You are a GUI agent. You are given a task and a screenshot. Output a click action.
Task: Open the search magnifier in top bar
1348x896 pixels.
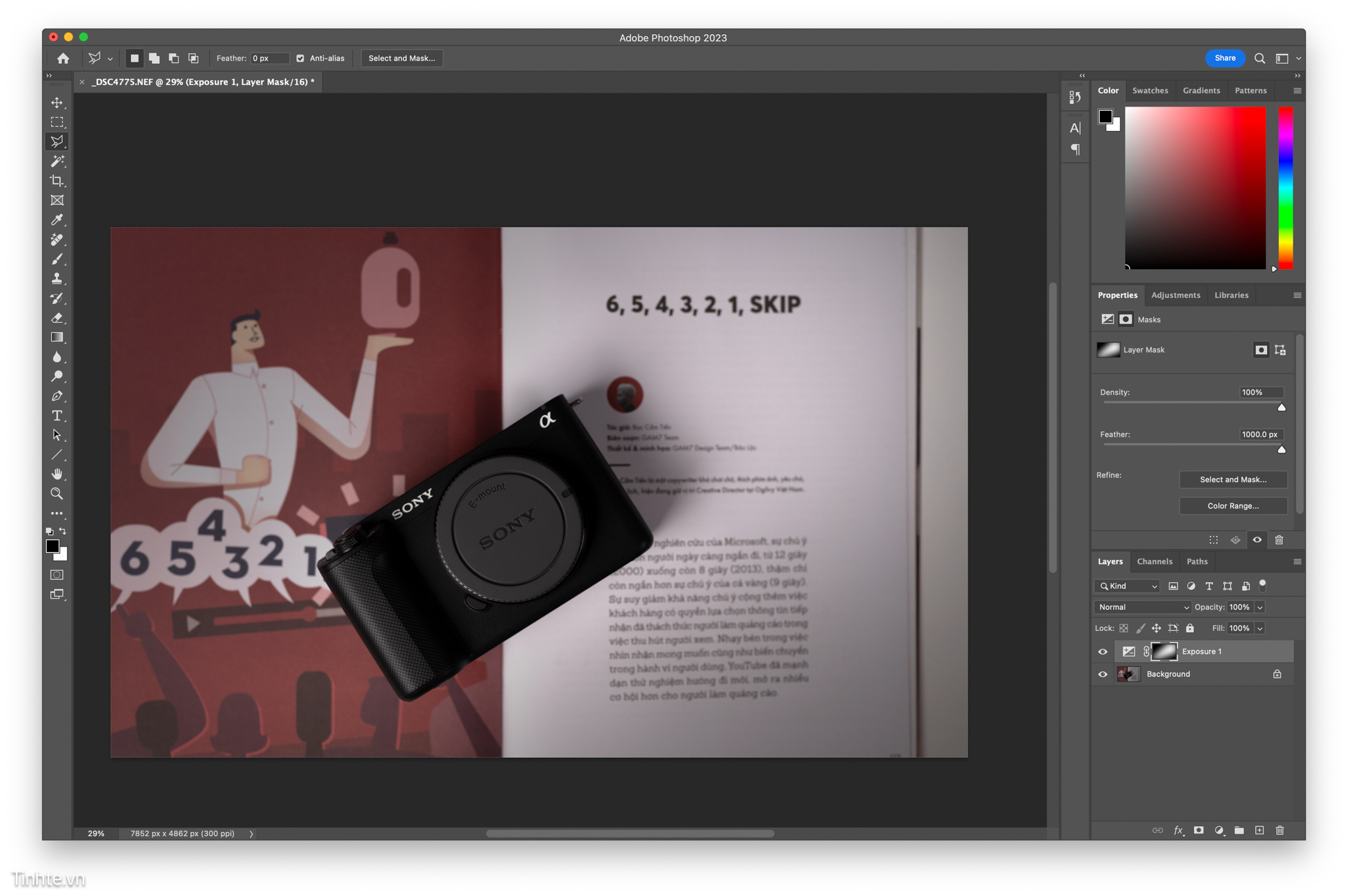click(x=1259, y=59)
